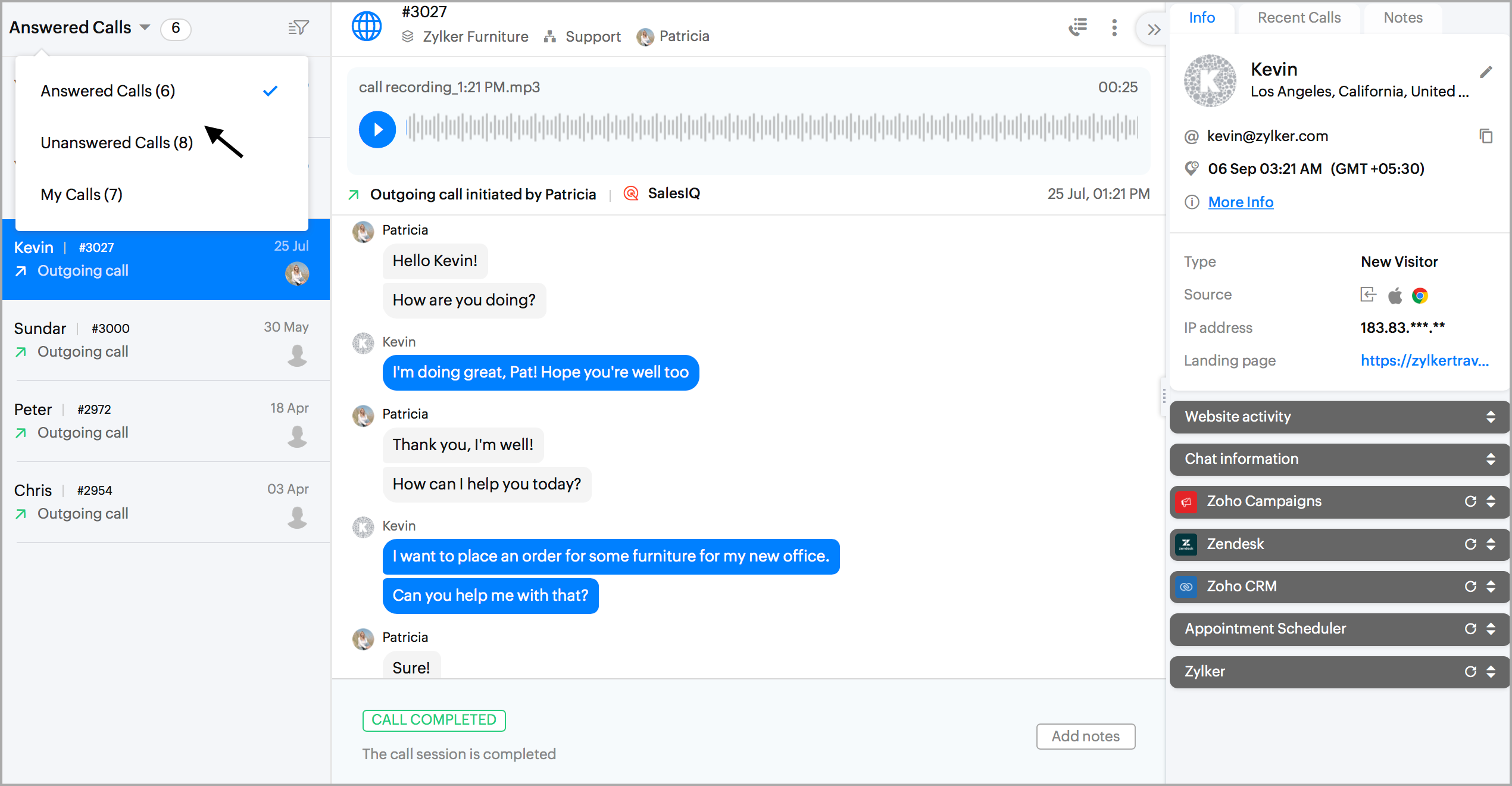1512x786 pixels.
Task: Expand the Chat information section
Action: click(1491, 459)
